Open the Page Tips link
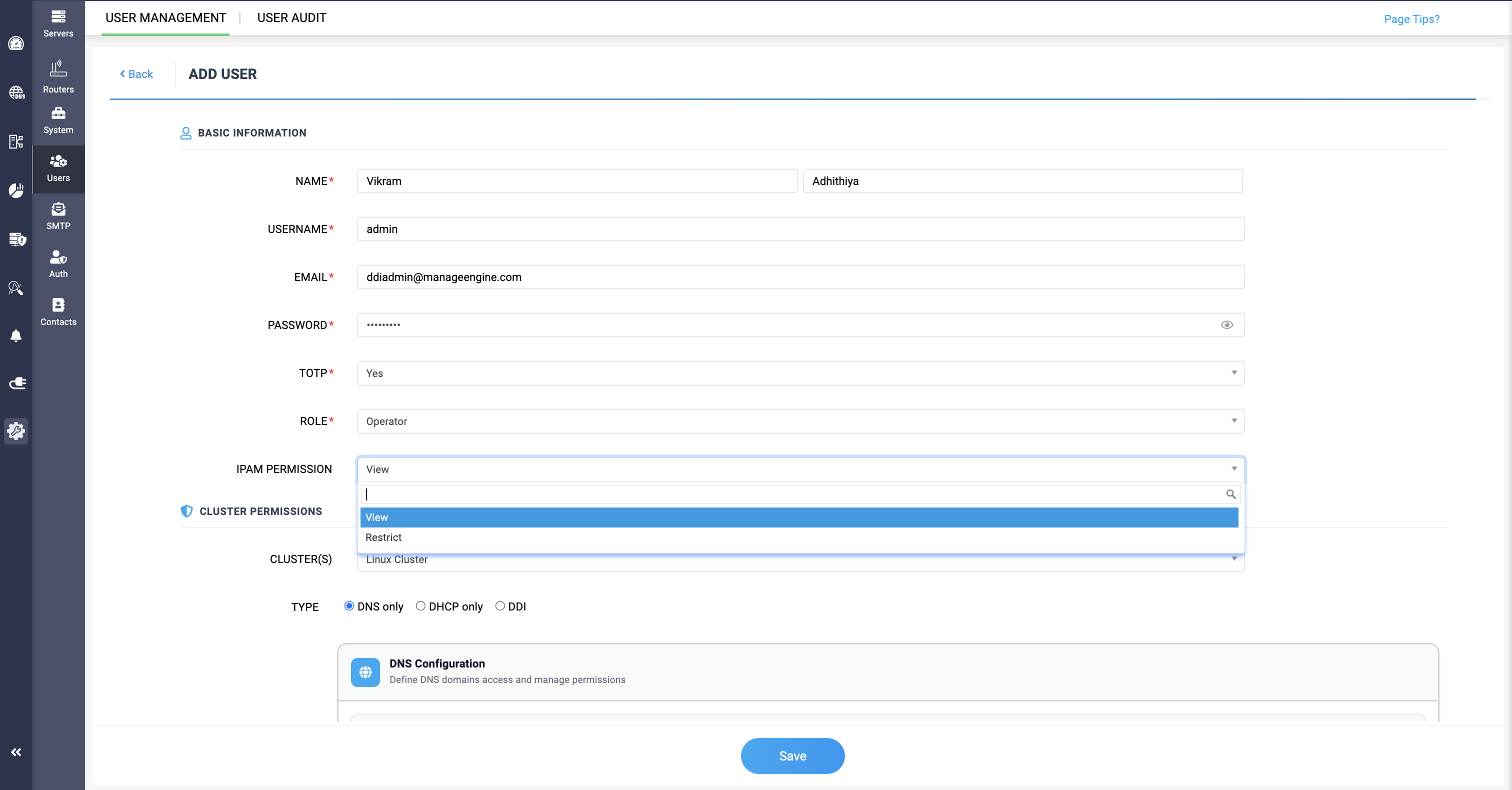 [1411, 19]
